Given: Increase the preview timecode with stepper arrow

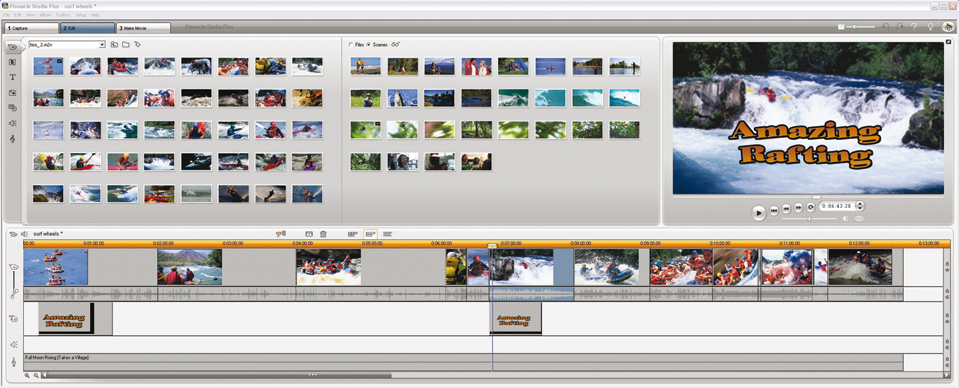Looking at the screenshot, I should pos(861,204).
